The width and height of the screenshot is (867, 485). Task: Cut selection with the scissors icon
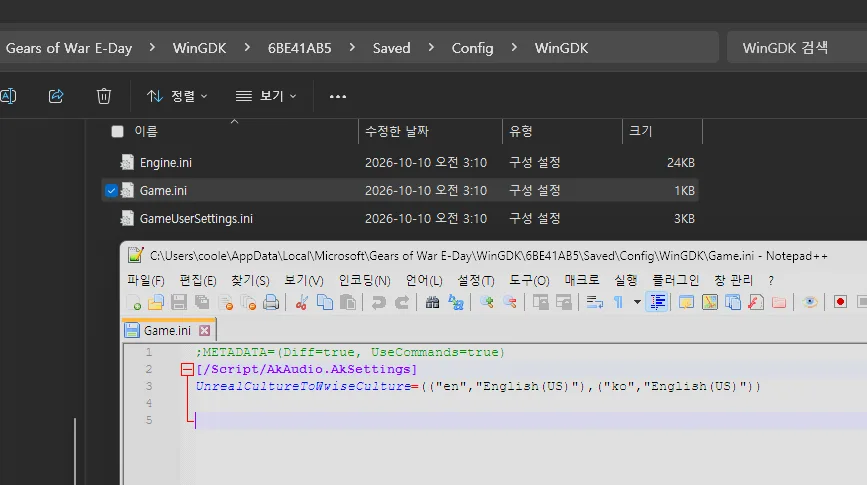302,303
